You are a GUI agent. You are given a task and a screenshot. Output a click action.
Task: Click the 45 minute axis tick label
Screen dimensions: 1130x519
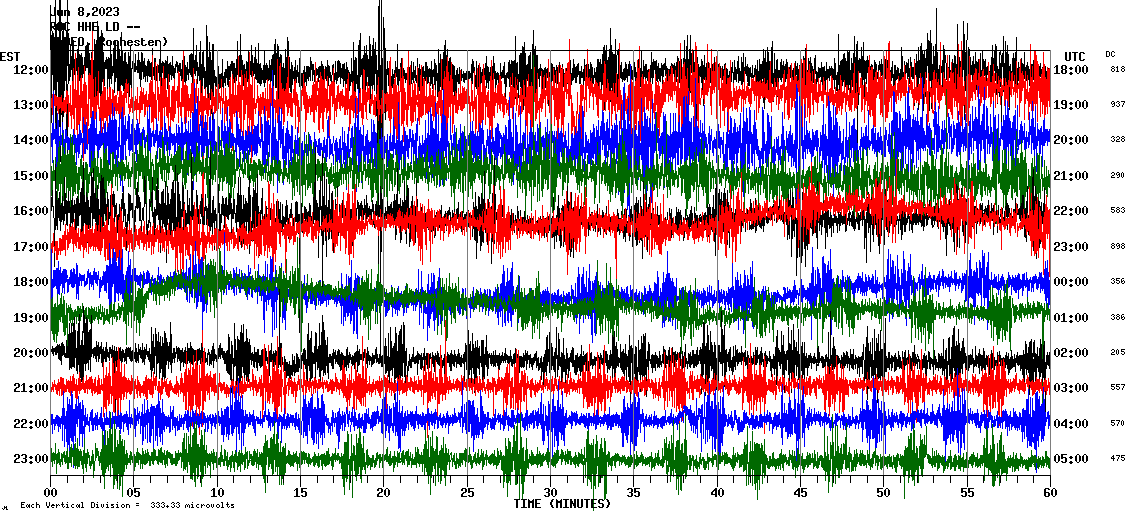point(800,493)
